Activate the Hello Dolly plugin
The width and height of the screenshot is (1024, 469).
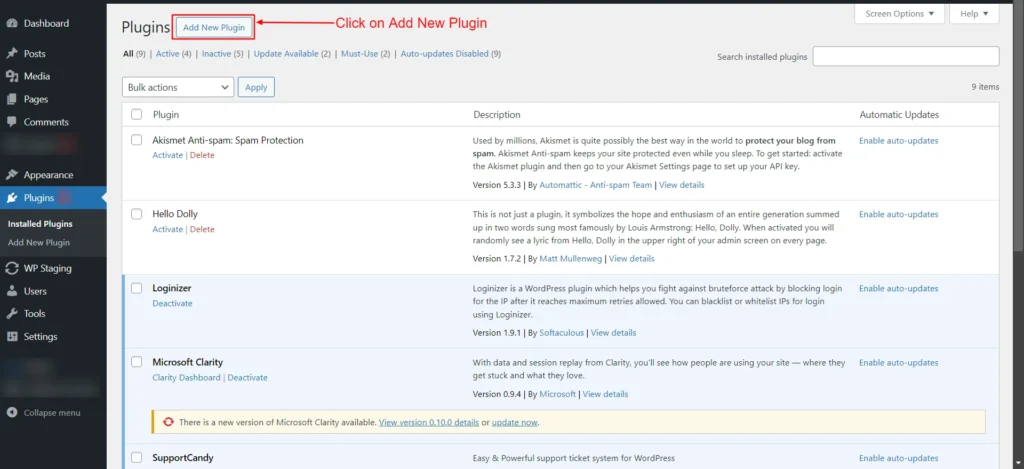(x=168, y=229)
